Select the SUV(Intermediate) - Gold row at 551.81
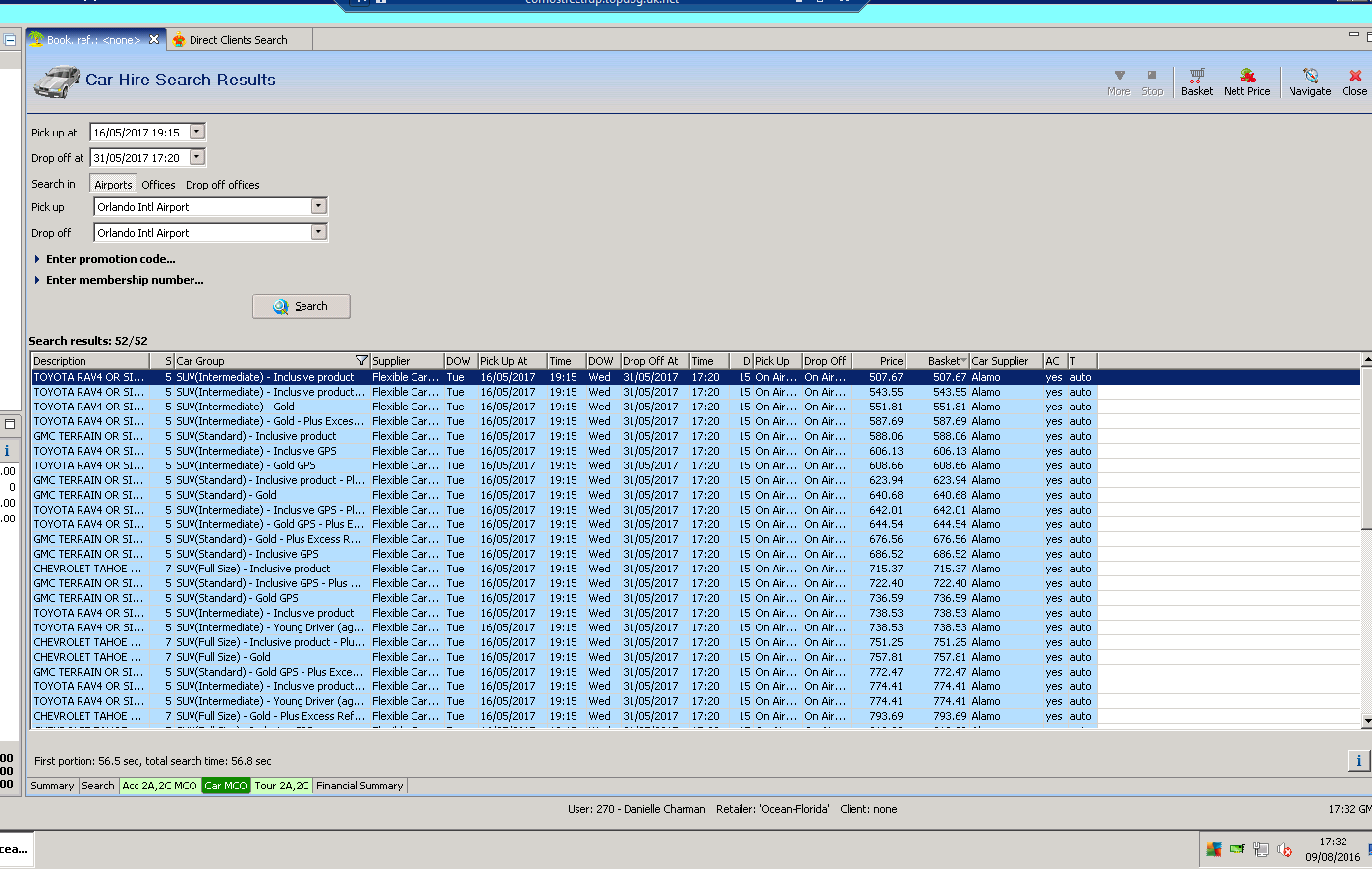1372x869 pixels. click(696, 407)
